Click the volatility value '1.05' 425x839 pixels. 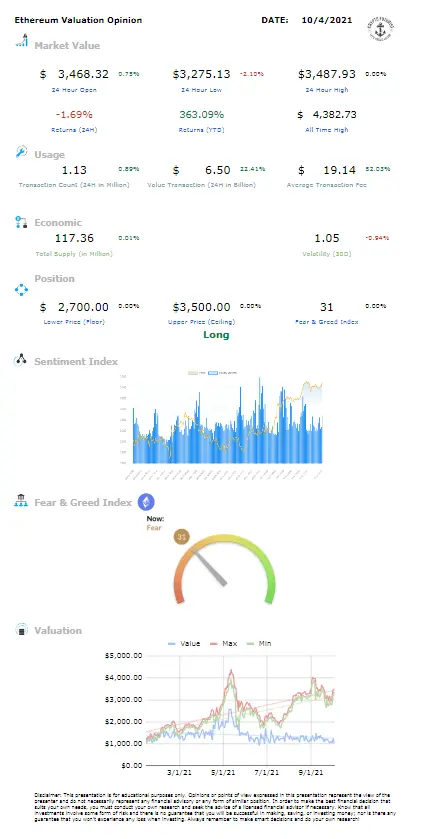327,238
